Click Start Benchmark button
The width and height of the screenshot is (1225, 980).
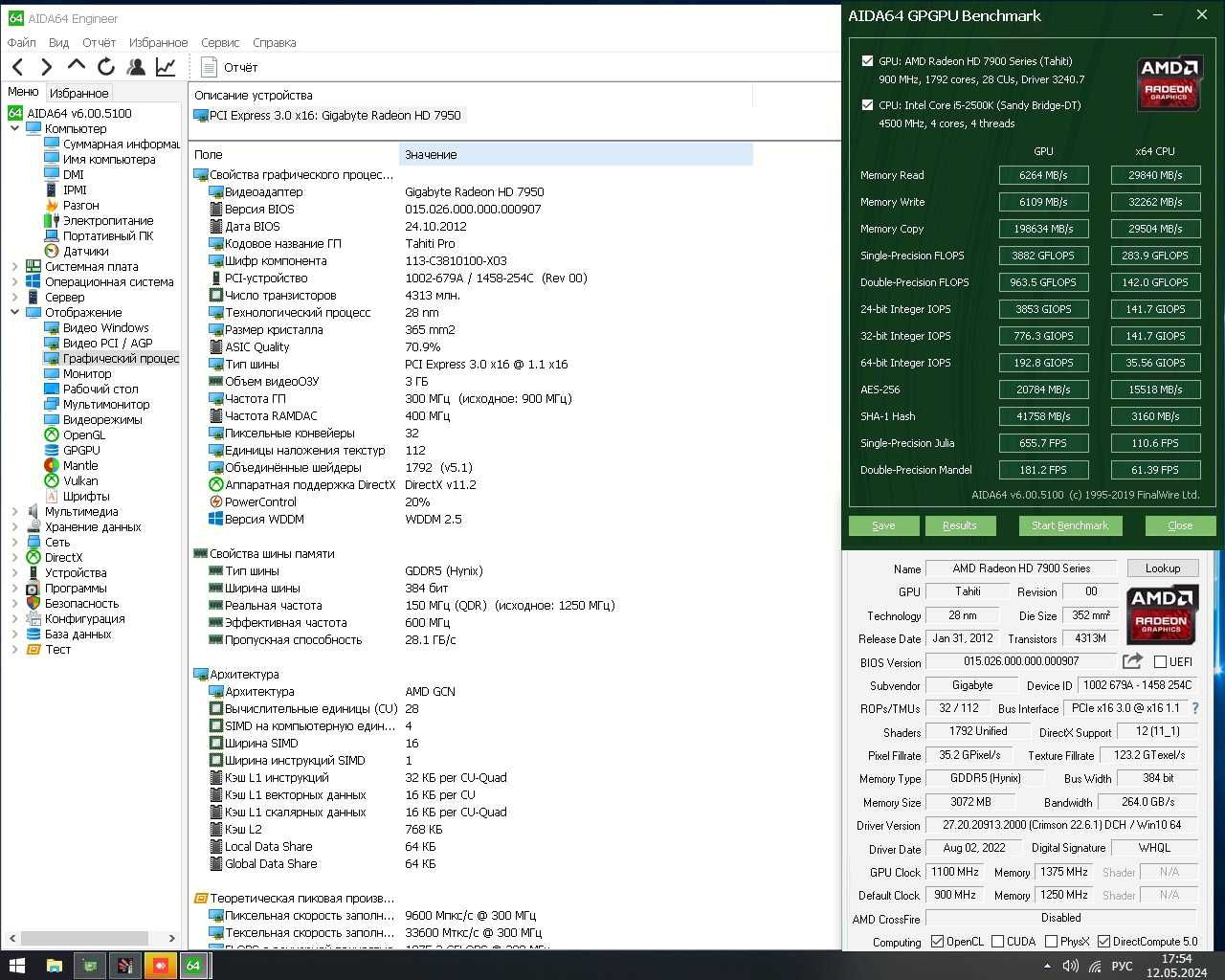(1069, 525)
